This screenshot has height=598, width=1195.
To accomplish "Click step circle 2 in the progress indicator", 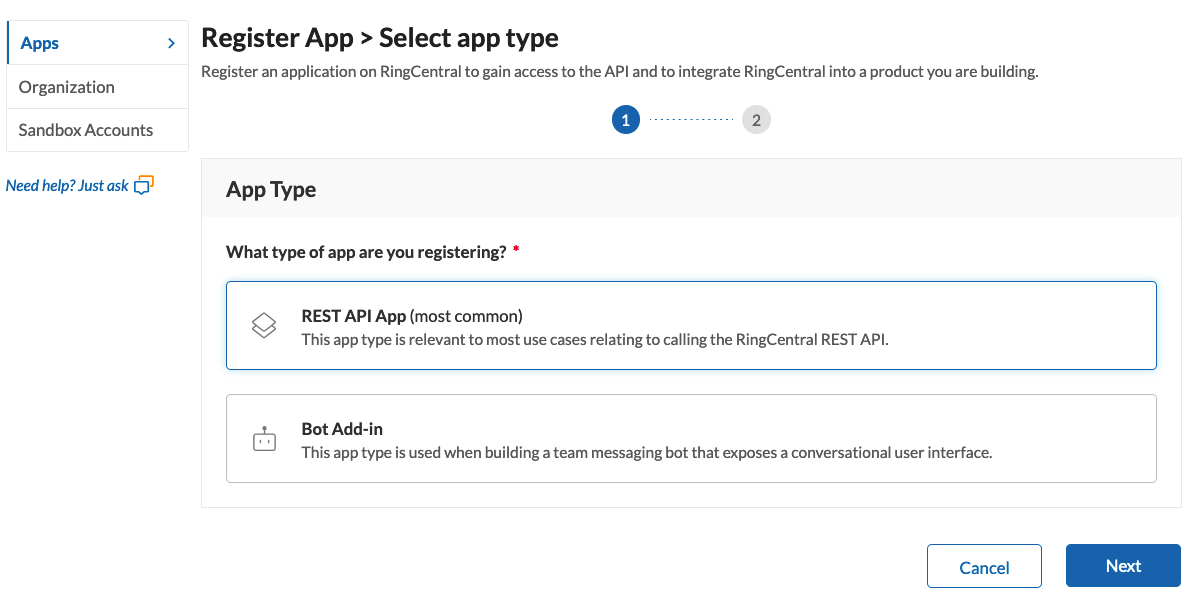I will tap(756, 119).
